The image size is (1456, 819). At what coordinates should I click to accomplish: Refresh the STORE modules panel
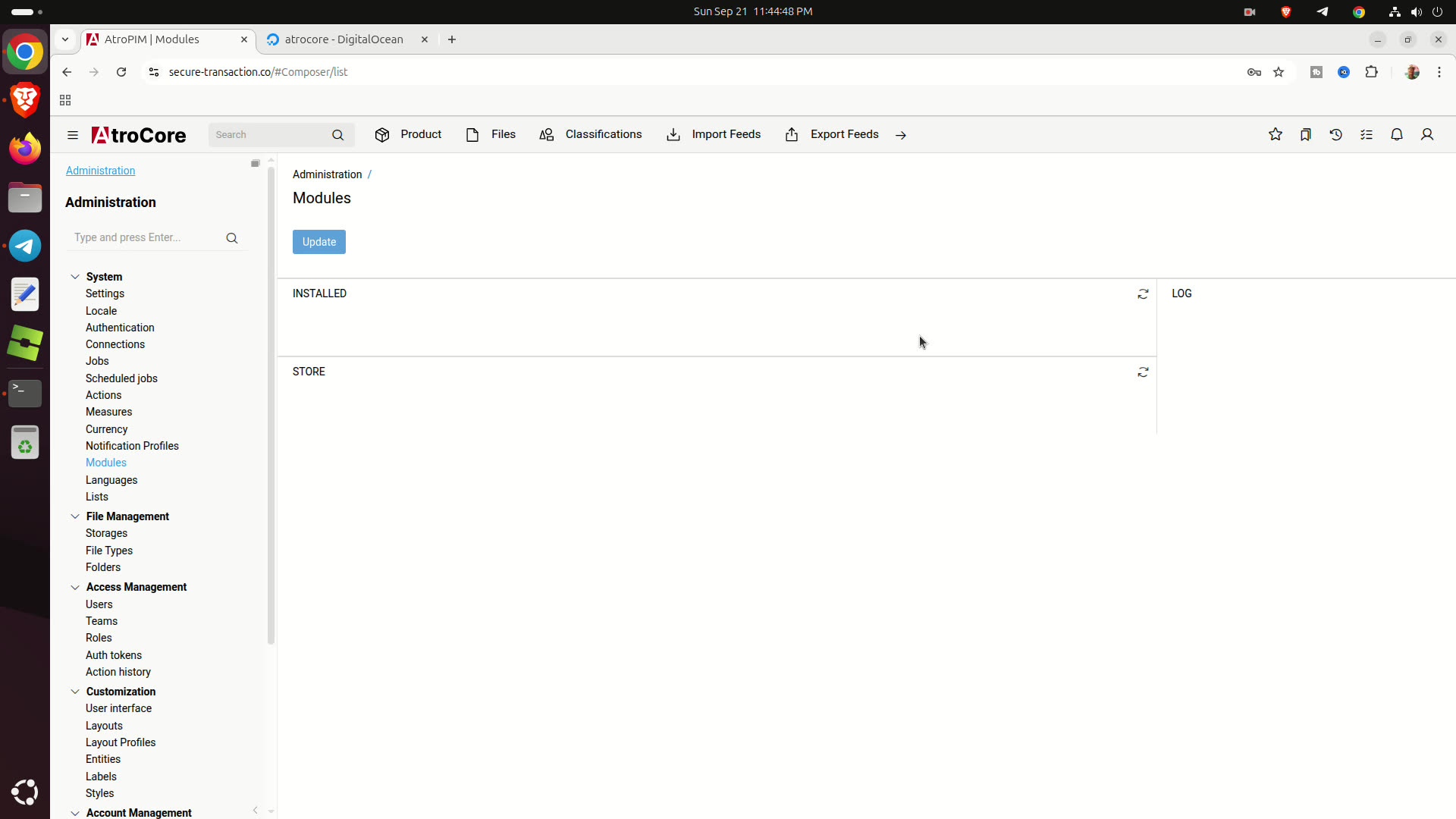[1143, 372]
